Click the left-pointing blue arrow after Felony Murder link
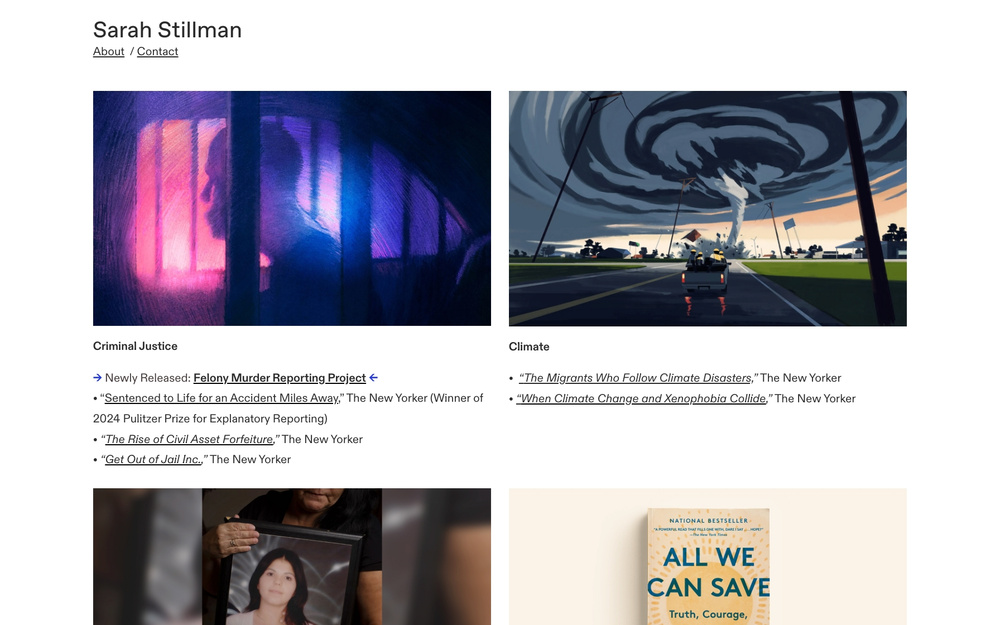1000x625 pixels. point(374,378)
